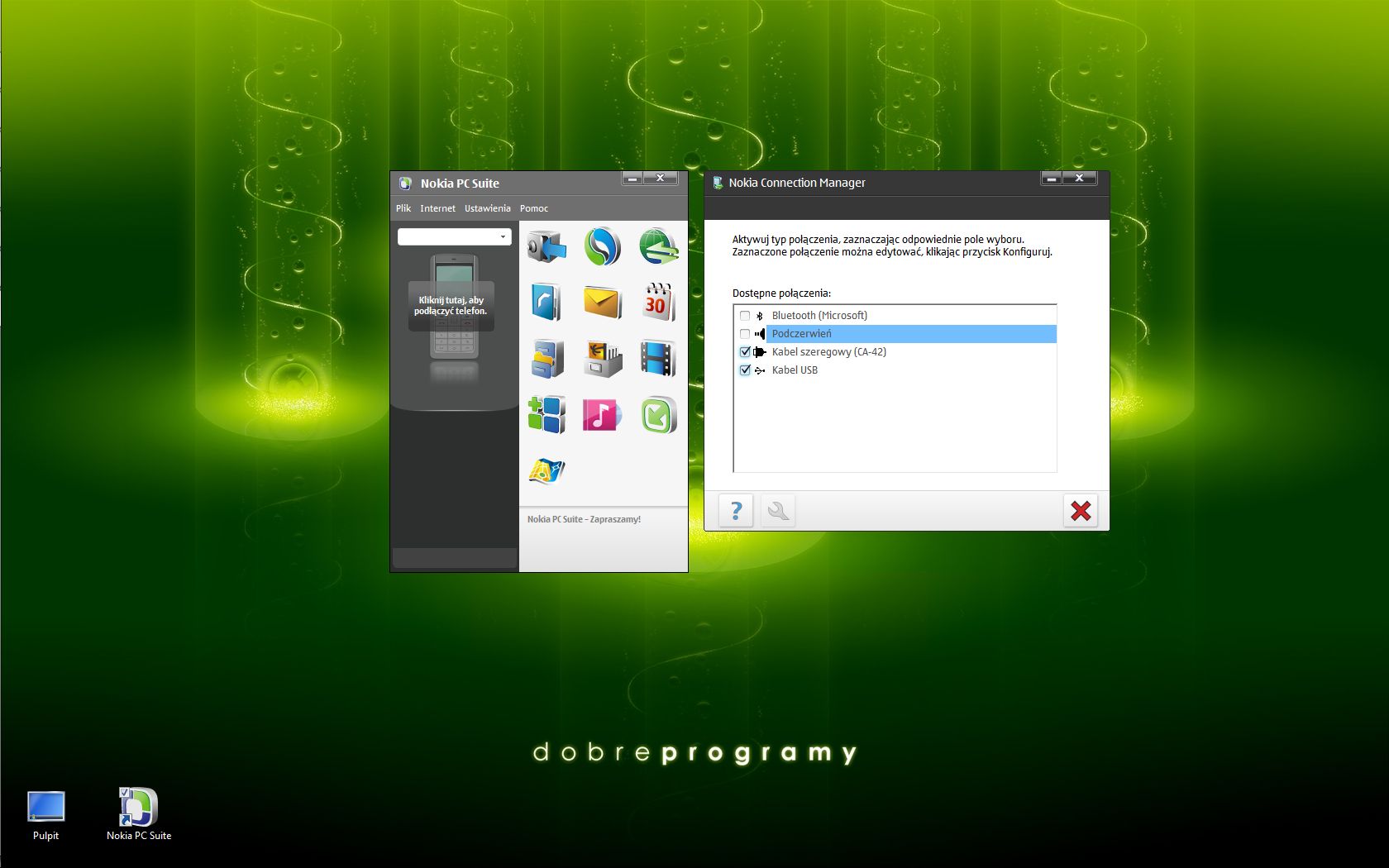Open the Plik menu
The width and height of the screenshot is (1389, 868).
pos(403,208)
